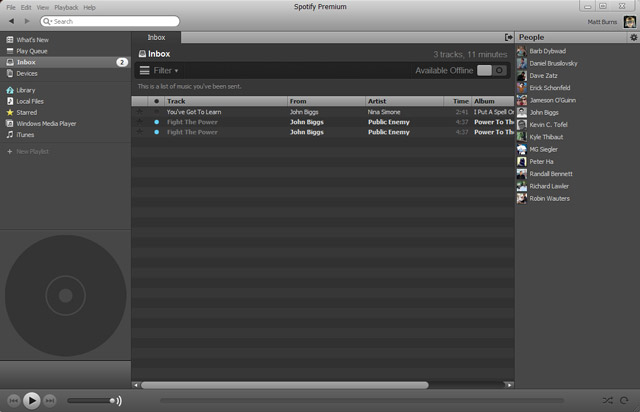
Task: Collapse the People sidebar arrow icon
Action: [509, 37]
